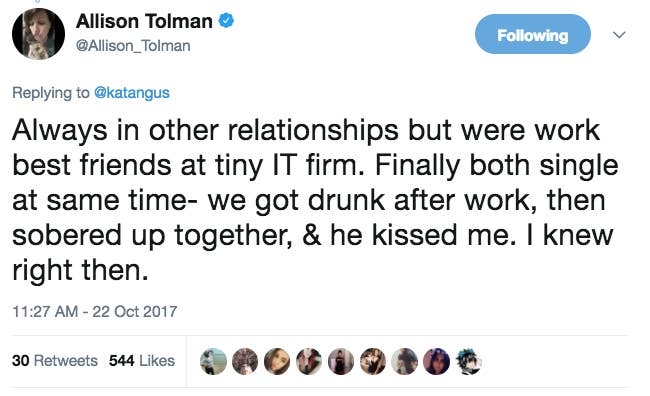Visit the @Allison_Tolman handle
650x396 pixels.
pyautogui.click(x=133, y=46)
